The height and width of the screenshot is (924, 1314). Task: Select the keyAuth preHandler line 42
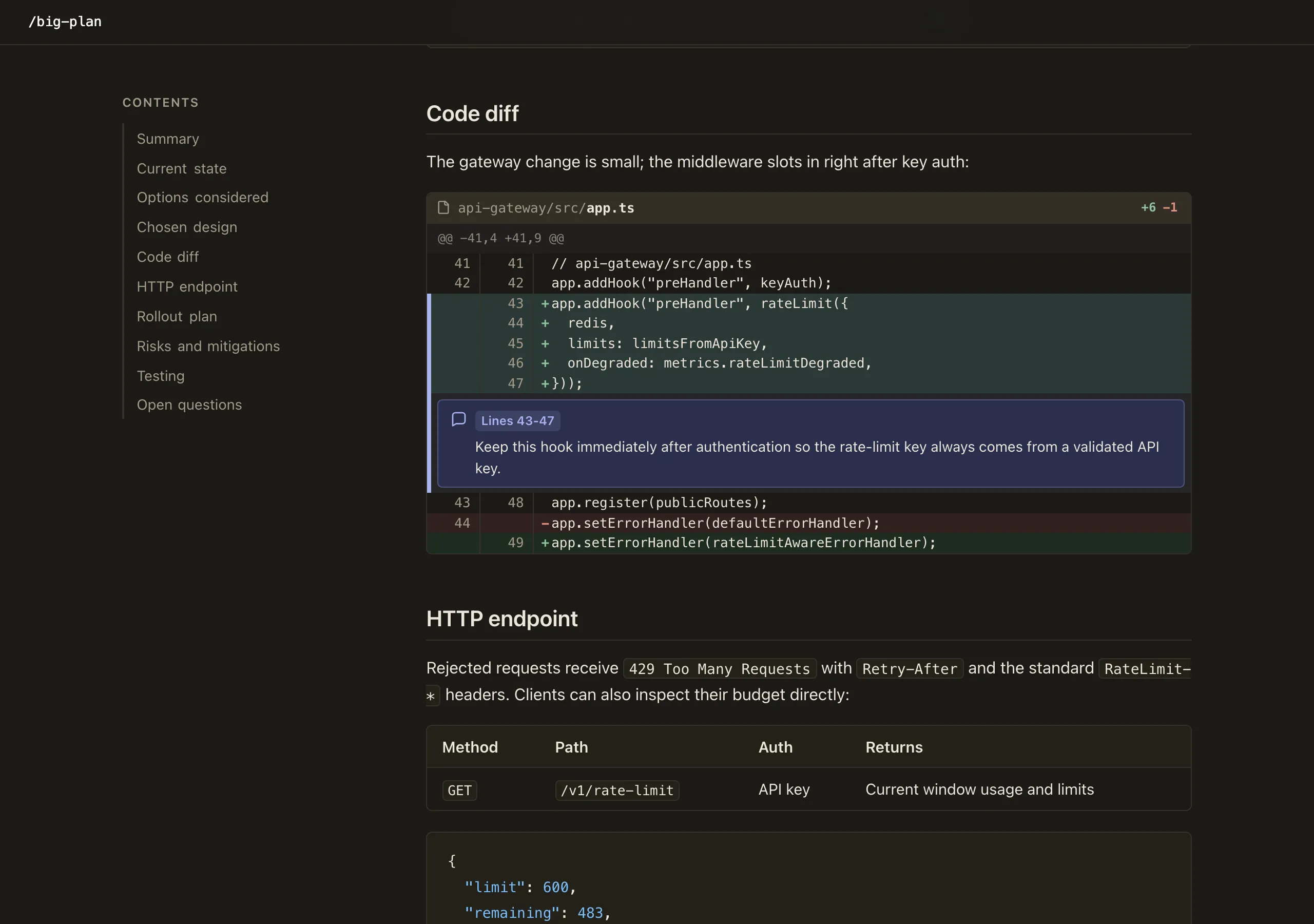click(x=808, y=283)
